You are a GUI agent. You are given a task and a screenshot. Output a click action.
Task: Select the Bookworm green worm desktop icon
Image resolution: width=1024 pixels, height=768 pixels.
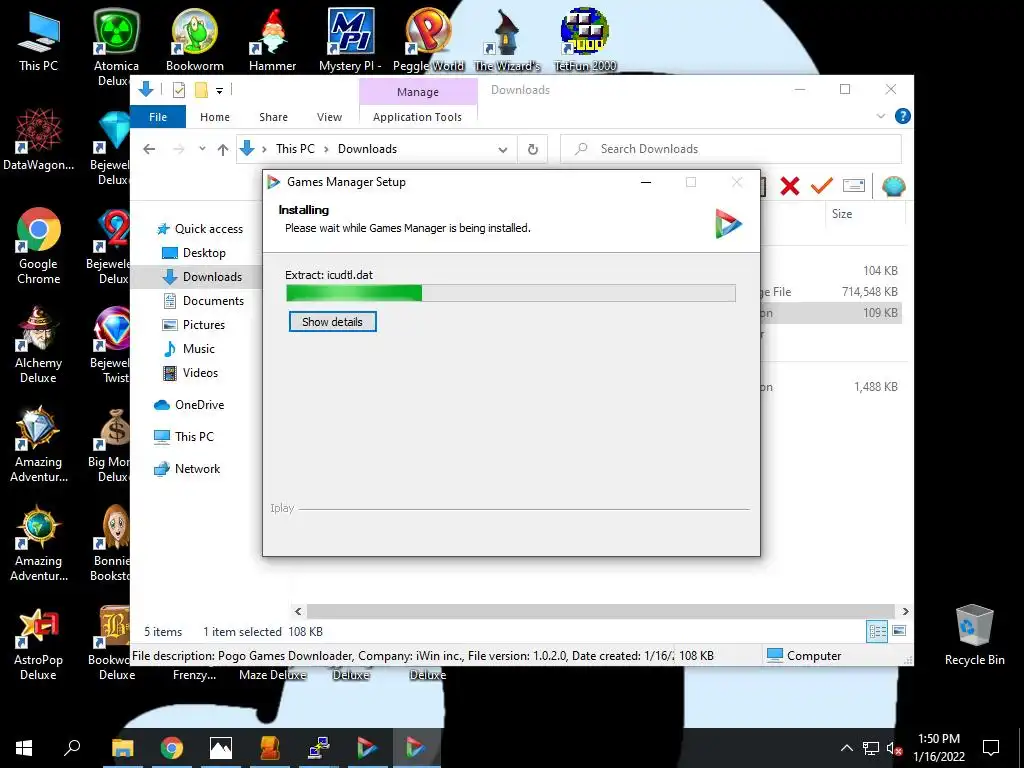(x=195, y=40)
